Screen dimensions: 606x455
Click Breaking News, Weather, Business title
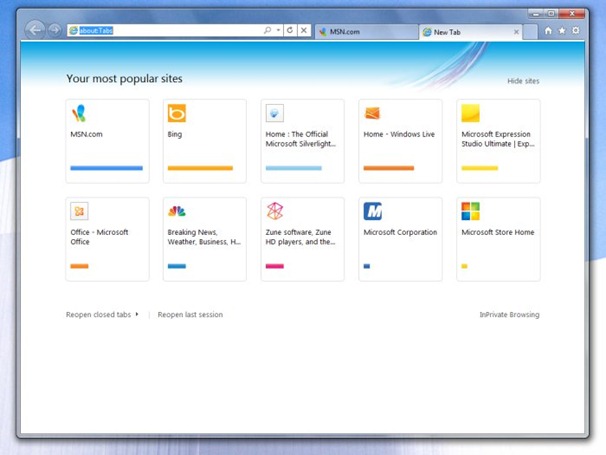[x=204, y=237]
